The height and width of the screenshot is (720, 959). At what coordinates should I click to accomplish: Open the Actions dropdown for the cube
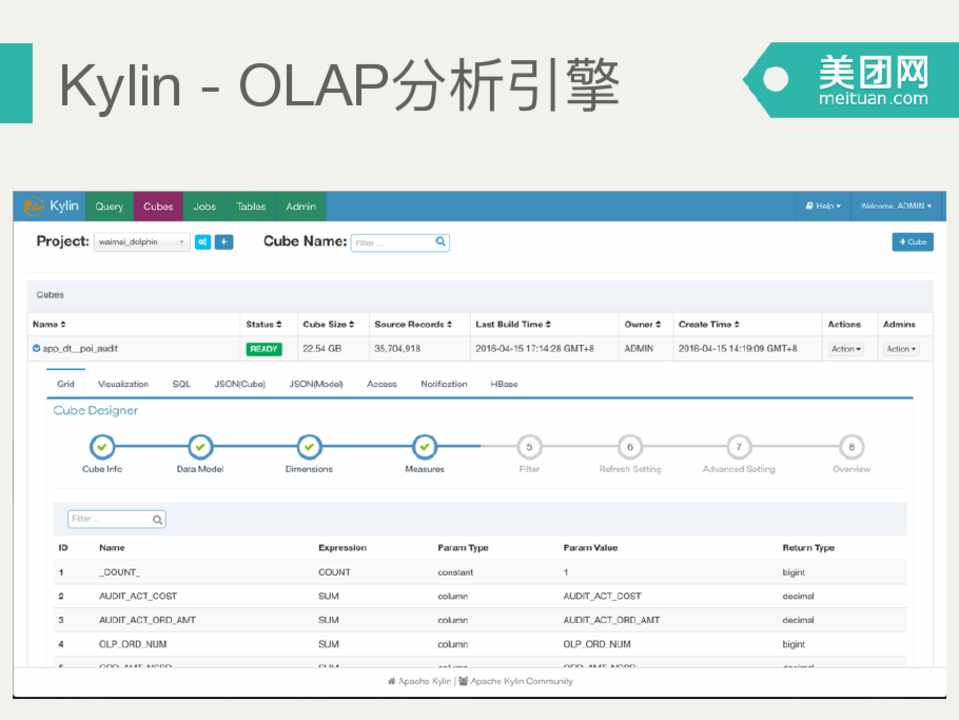[x=845, y=349]
